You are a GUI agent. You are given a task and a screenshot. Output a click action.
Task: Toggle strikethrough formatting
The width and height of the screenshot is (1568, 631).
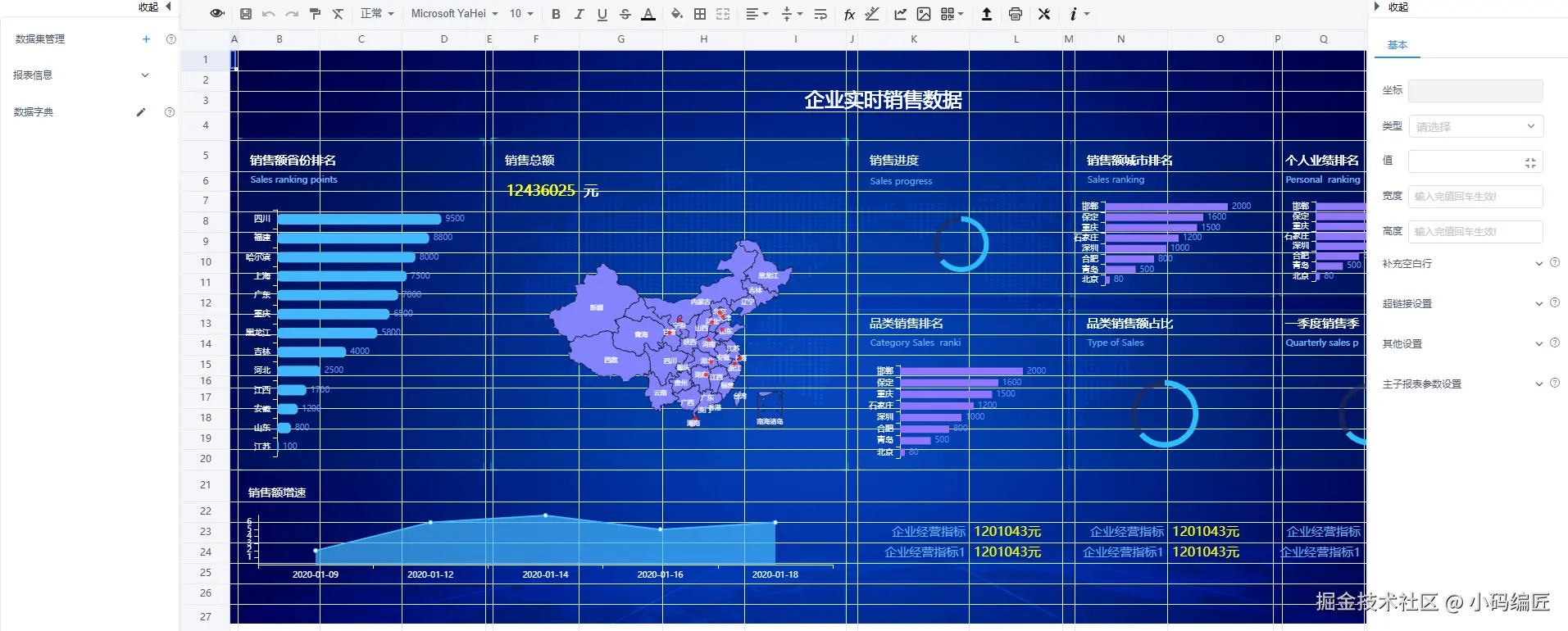(x=625, y=14)
